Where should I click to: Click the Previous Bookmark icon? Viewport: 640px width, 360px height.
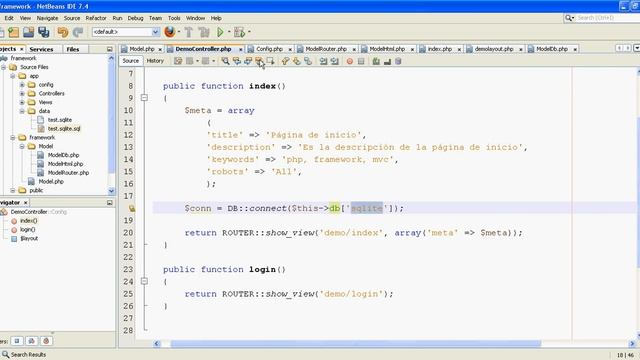(285, 61)
